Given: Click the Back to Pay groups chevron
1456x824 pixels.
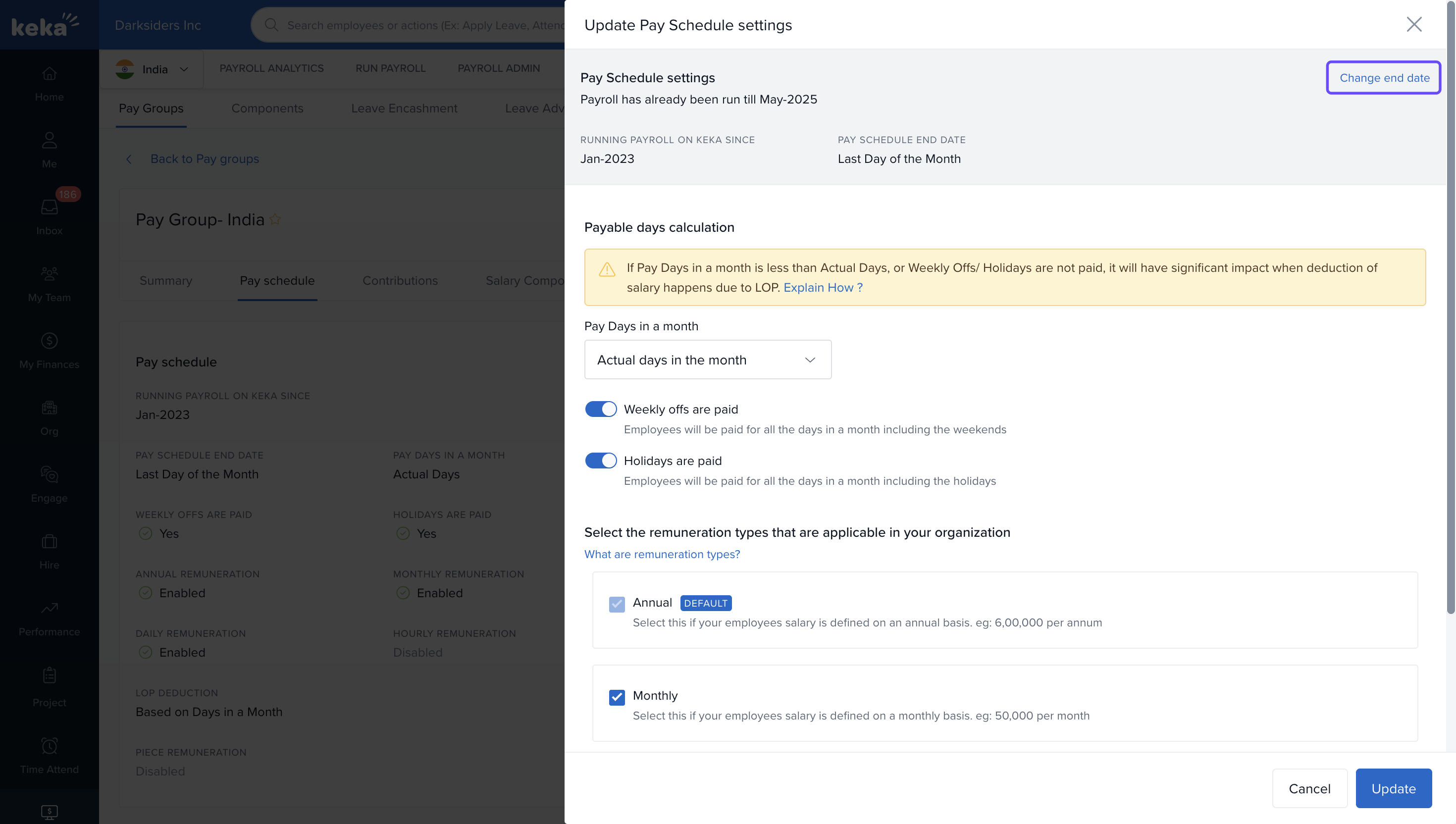Looking at the screenshot, I should pos(129,159).
